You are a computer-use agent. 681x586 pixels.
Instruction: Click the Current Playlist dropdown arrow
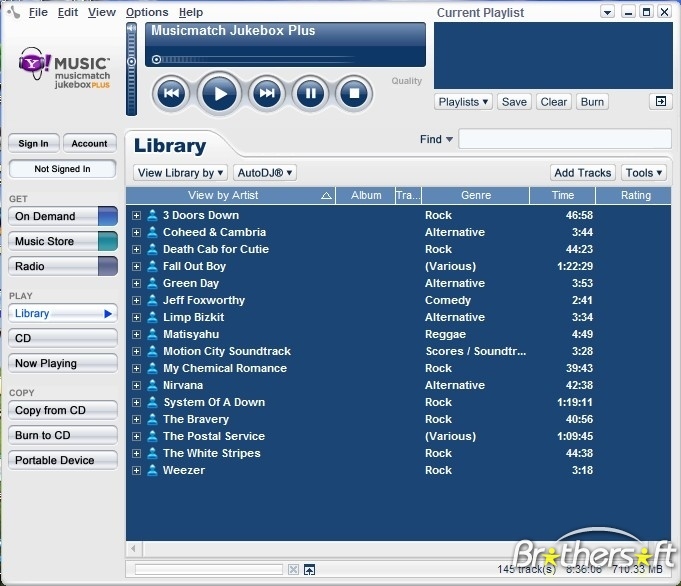click(x=608, y=12)
